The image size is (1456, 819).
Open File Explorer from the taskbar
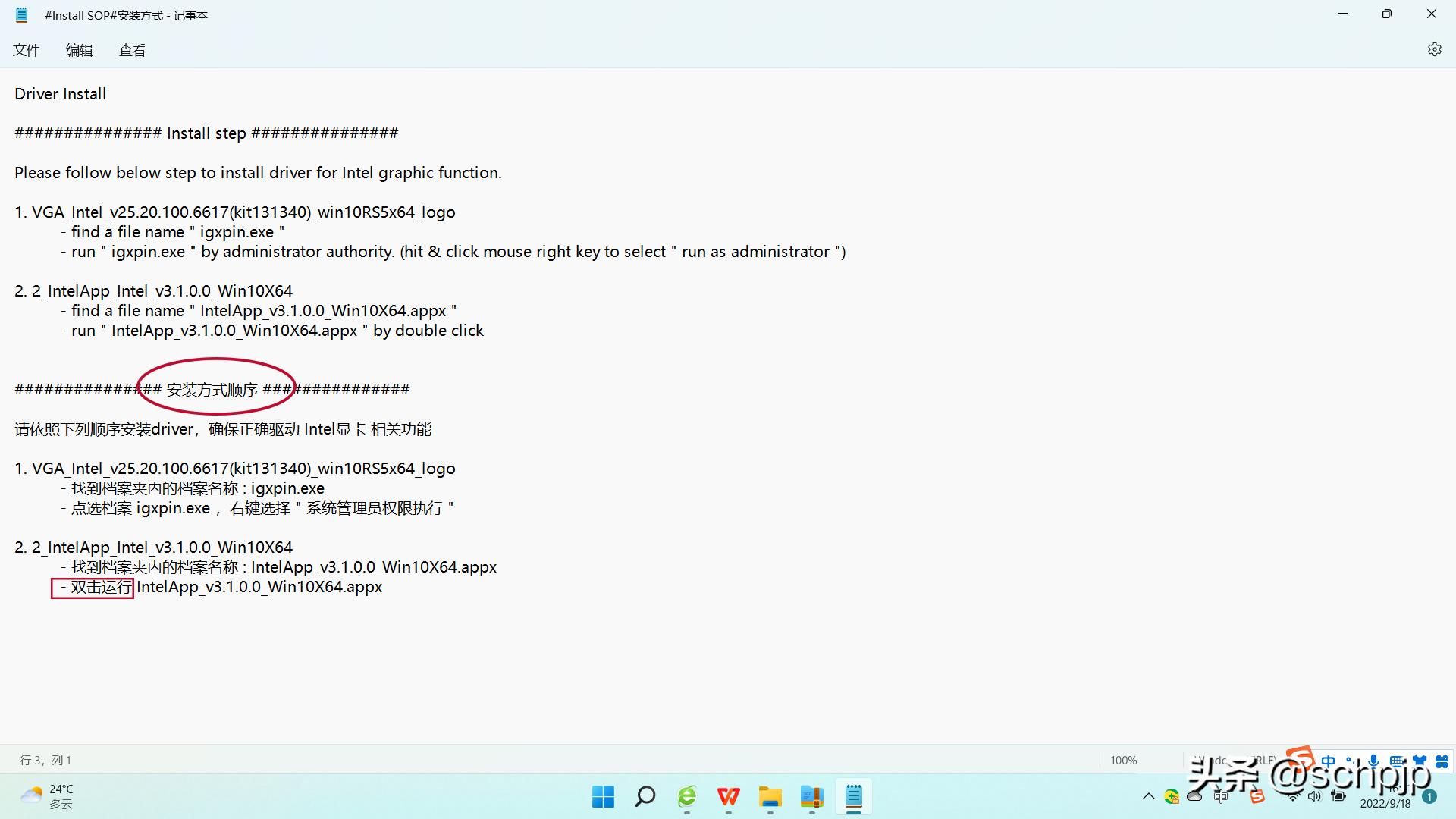(x=770, y=796)
